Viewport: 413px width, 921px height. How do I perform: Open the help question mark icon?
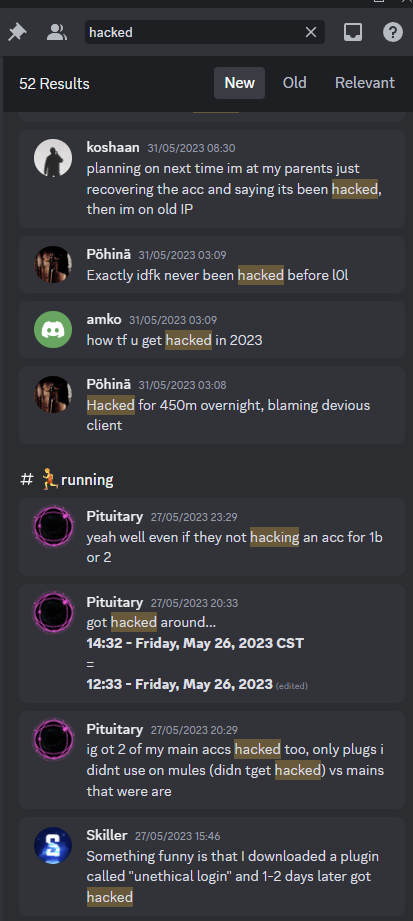[393, 32]
